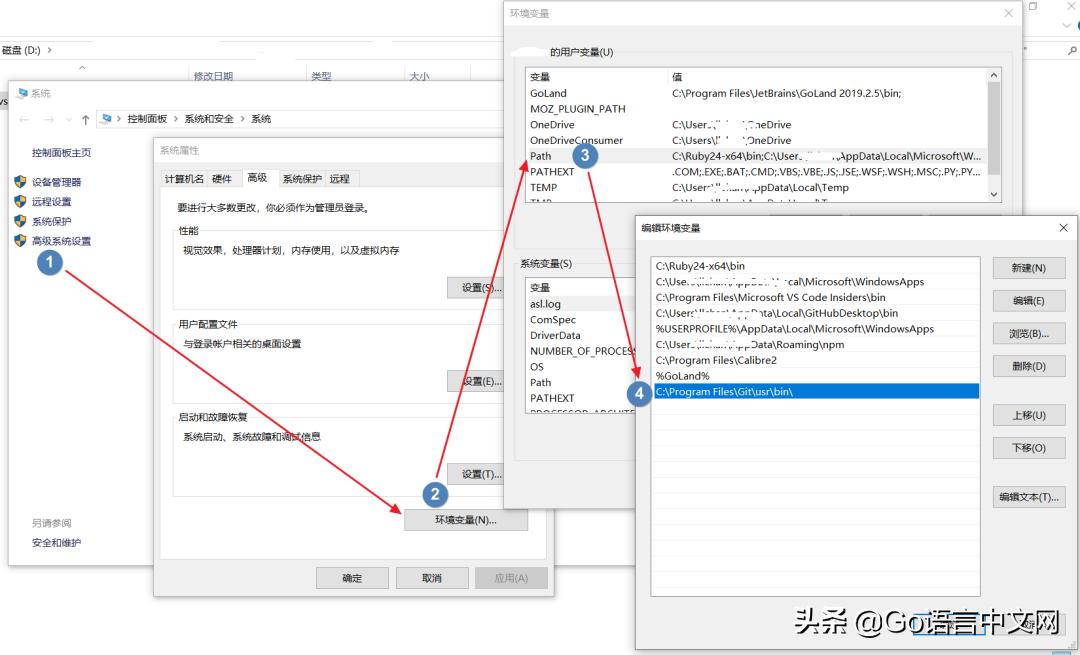Click 编辑(E) in edit variable dialog
Screen dimensions: 1080x655
[1029, 301]
